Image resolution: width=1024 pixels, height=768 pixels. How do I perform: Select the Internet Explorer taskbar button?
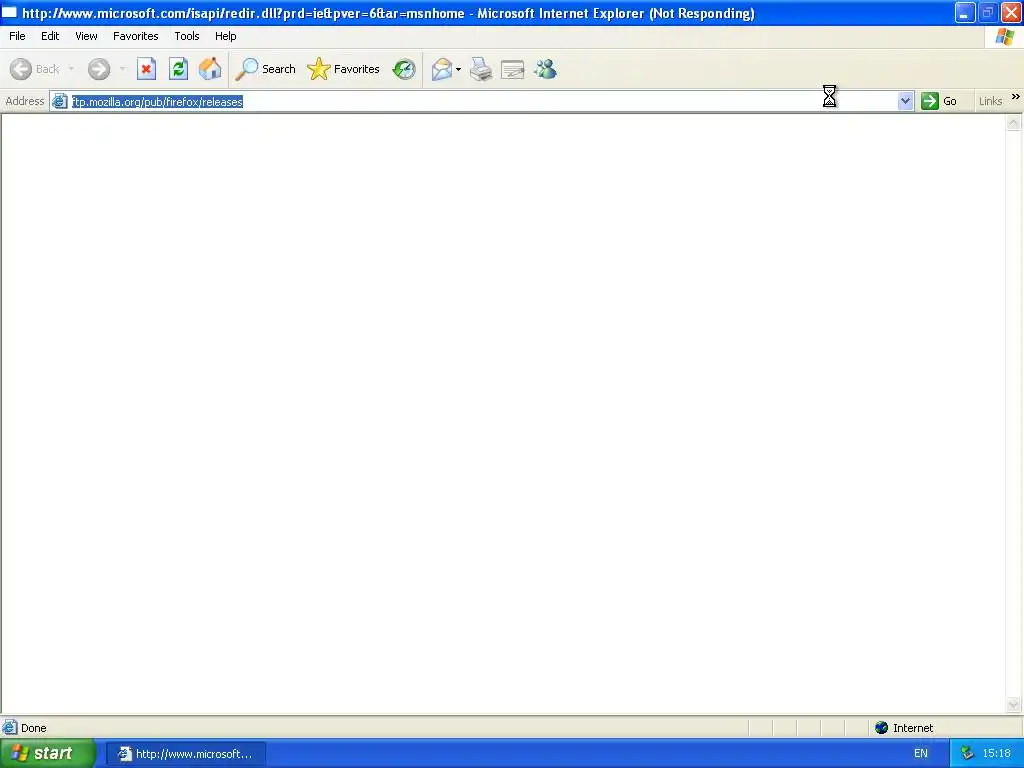pyautogui.click(x=186, y=754)
